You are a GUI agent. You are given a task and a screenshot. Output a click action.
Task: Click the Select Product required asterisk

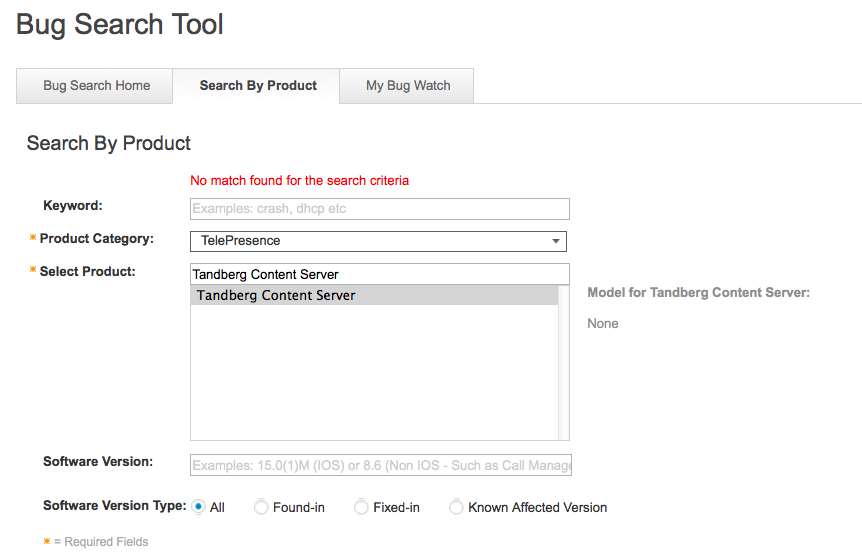click(x=33, y=269)
